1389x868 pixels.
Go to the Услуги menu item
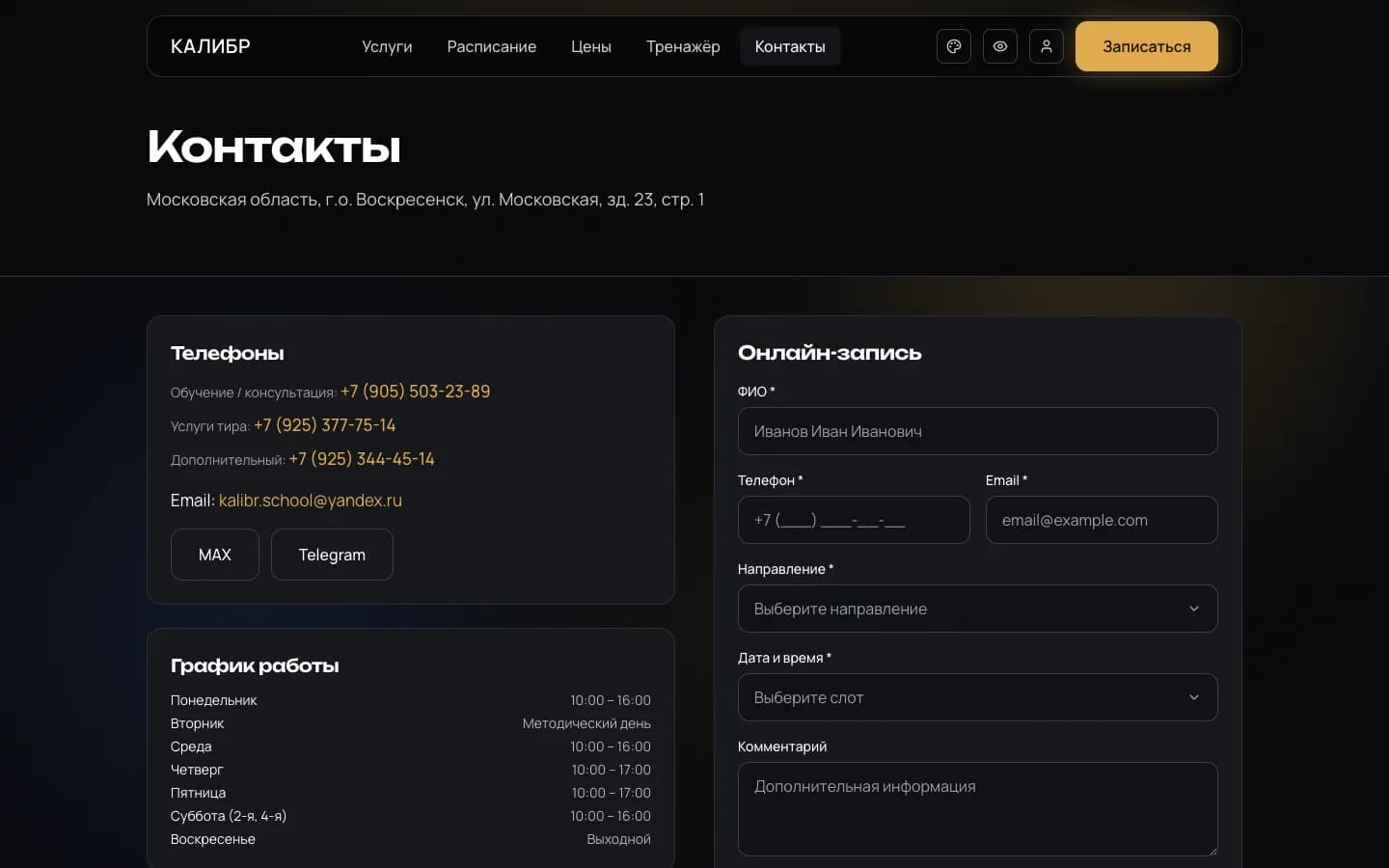[387, 46]
